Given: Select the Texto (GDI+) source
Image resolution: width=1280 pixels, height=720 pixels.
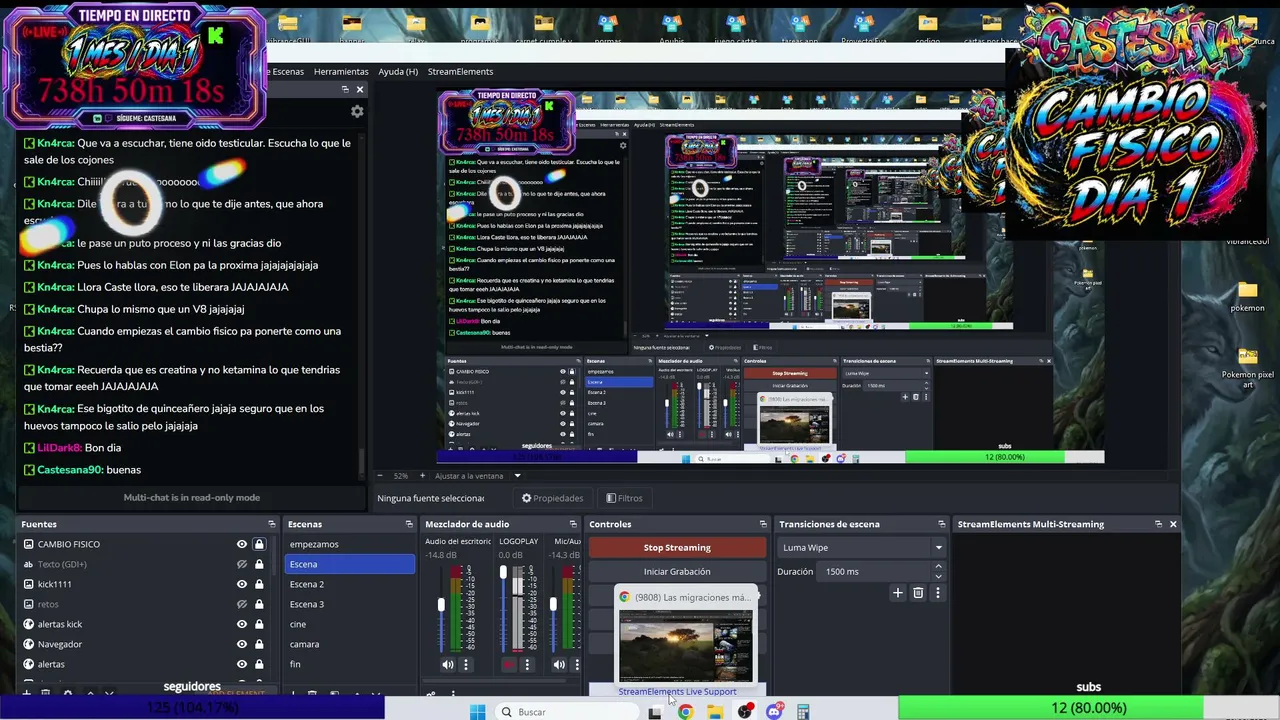Looking at the screenshot, I should tap(62, 564).
